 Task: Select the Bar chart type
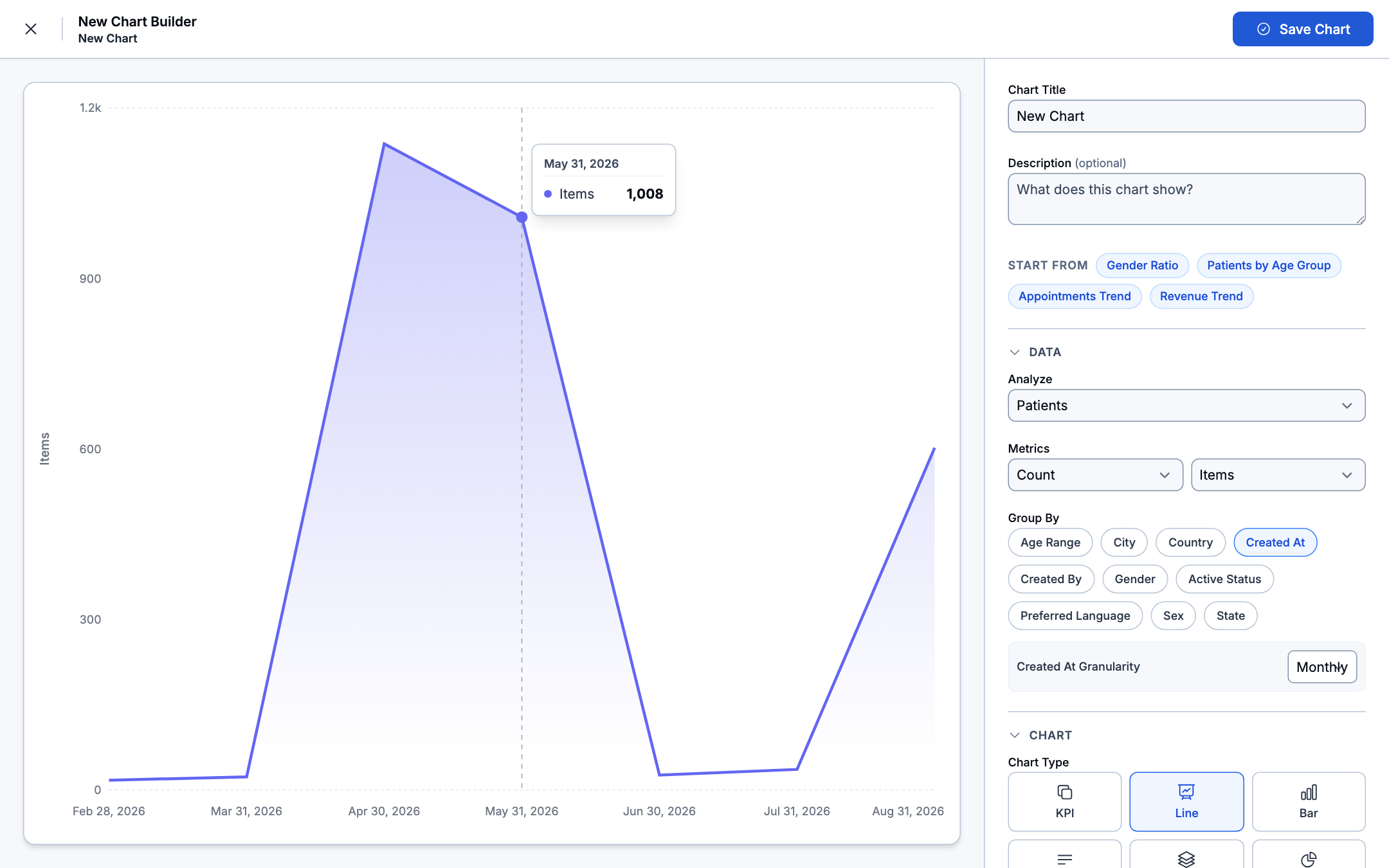pos(1309,802)
